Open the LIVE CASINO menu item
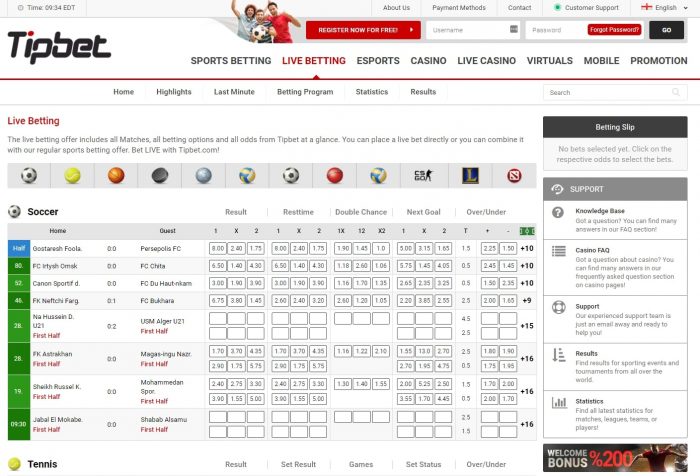 (x=487, y=61)
